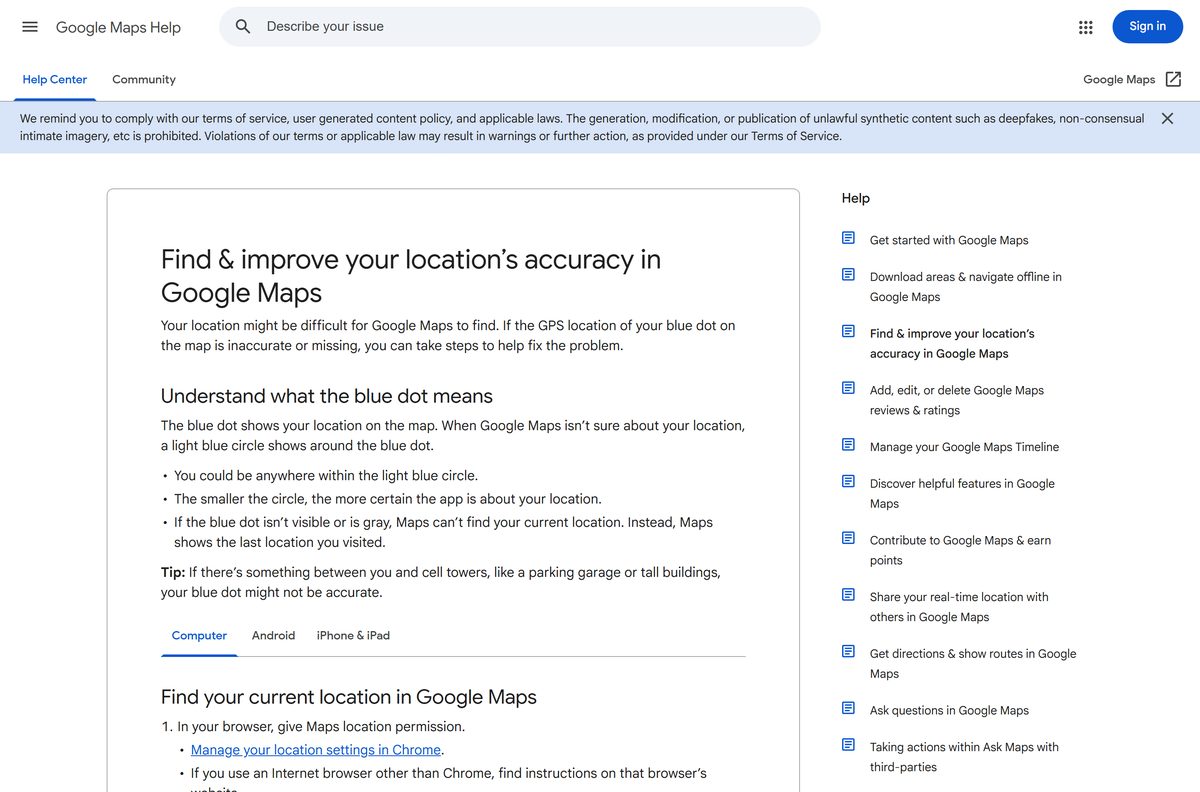Switch to the Help Center tab
Viewport: 1200px width, 792px height.
point(55,80)
